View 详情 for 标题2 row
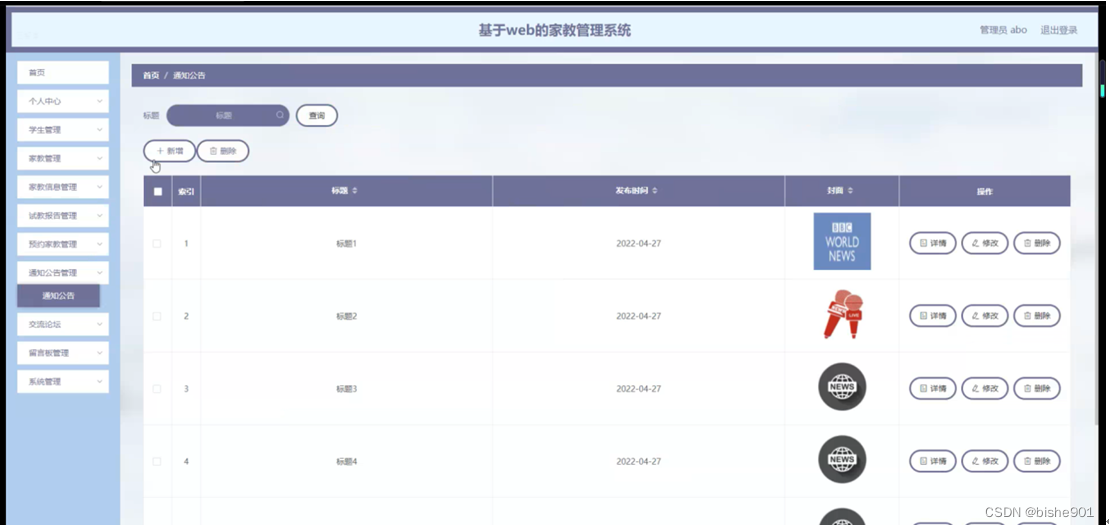Screen dimensions: 1109x527 932,315
